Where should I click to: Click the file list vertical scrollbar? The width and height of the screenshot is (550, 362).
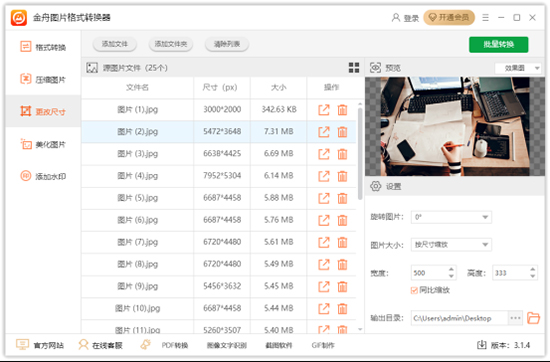[360, 154]
